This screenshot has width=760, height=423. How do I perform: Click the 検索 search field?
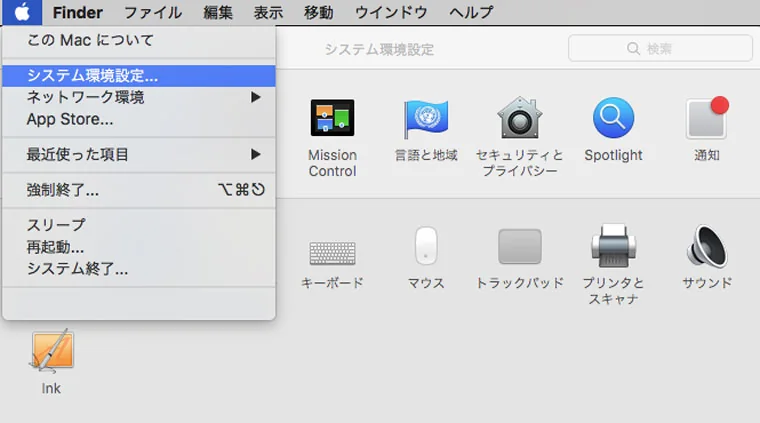coord(660,48)
